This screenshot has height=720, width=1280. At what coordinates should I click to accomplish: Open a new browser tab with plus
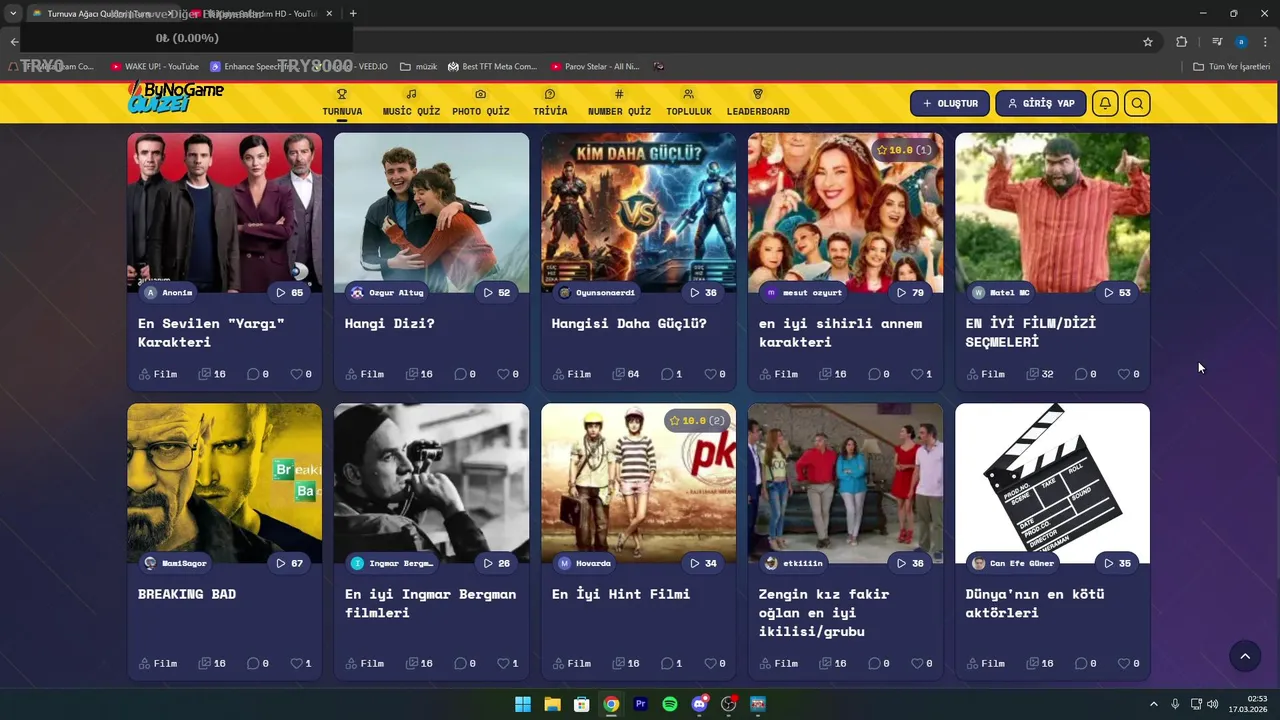(353, 13)
